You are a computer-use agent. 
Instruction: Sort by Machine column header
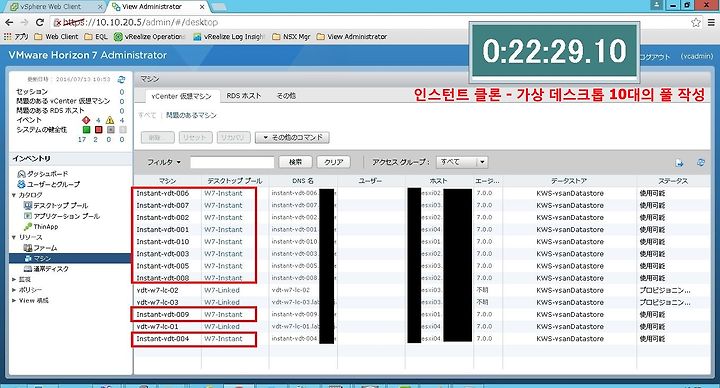168,181
